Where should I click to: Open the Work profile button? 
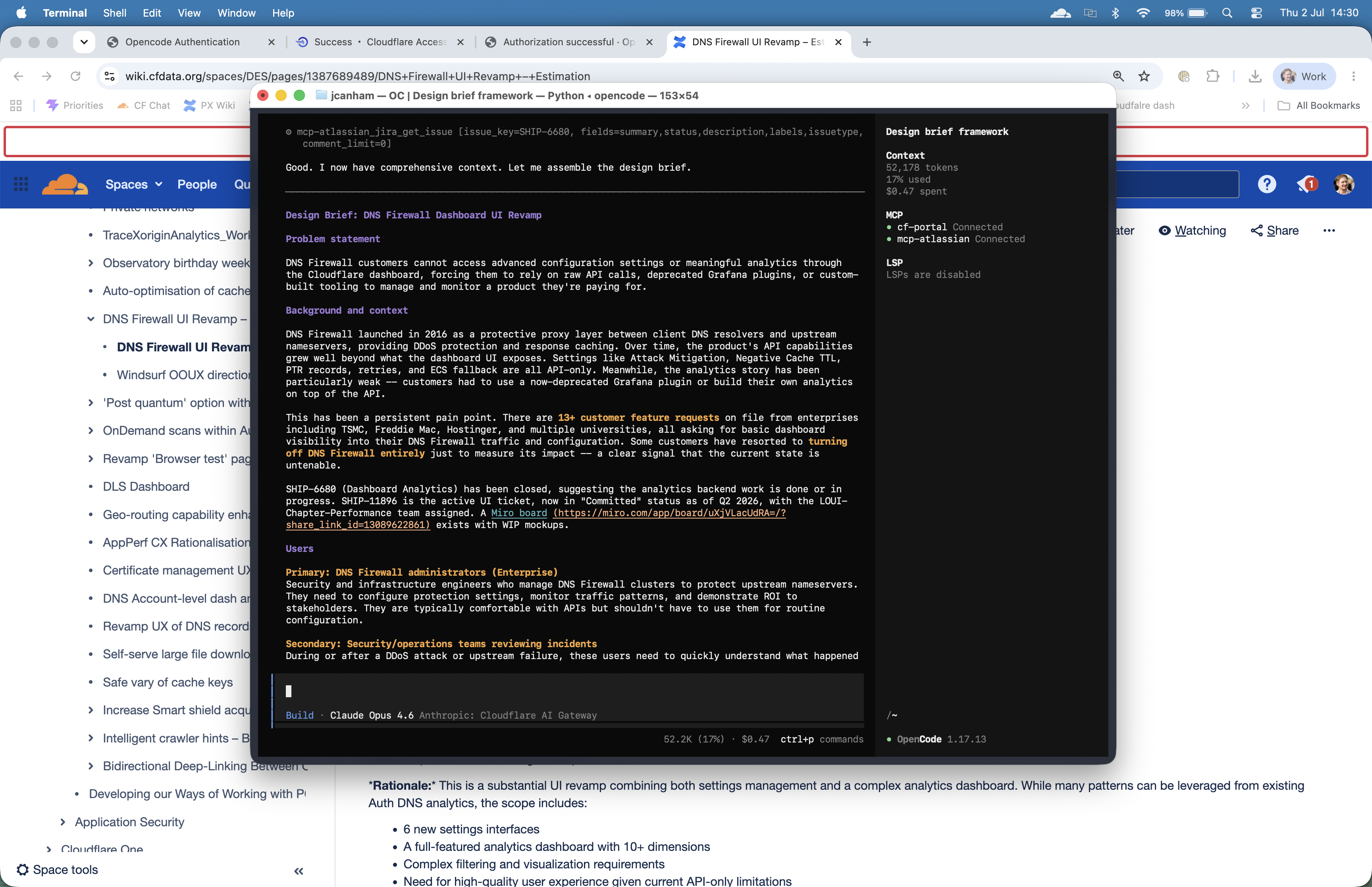pyautogui.click(x=1304, y=76)
